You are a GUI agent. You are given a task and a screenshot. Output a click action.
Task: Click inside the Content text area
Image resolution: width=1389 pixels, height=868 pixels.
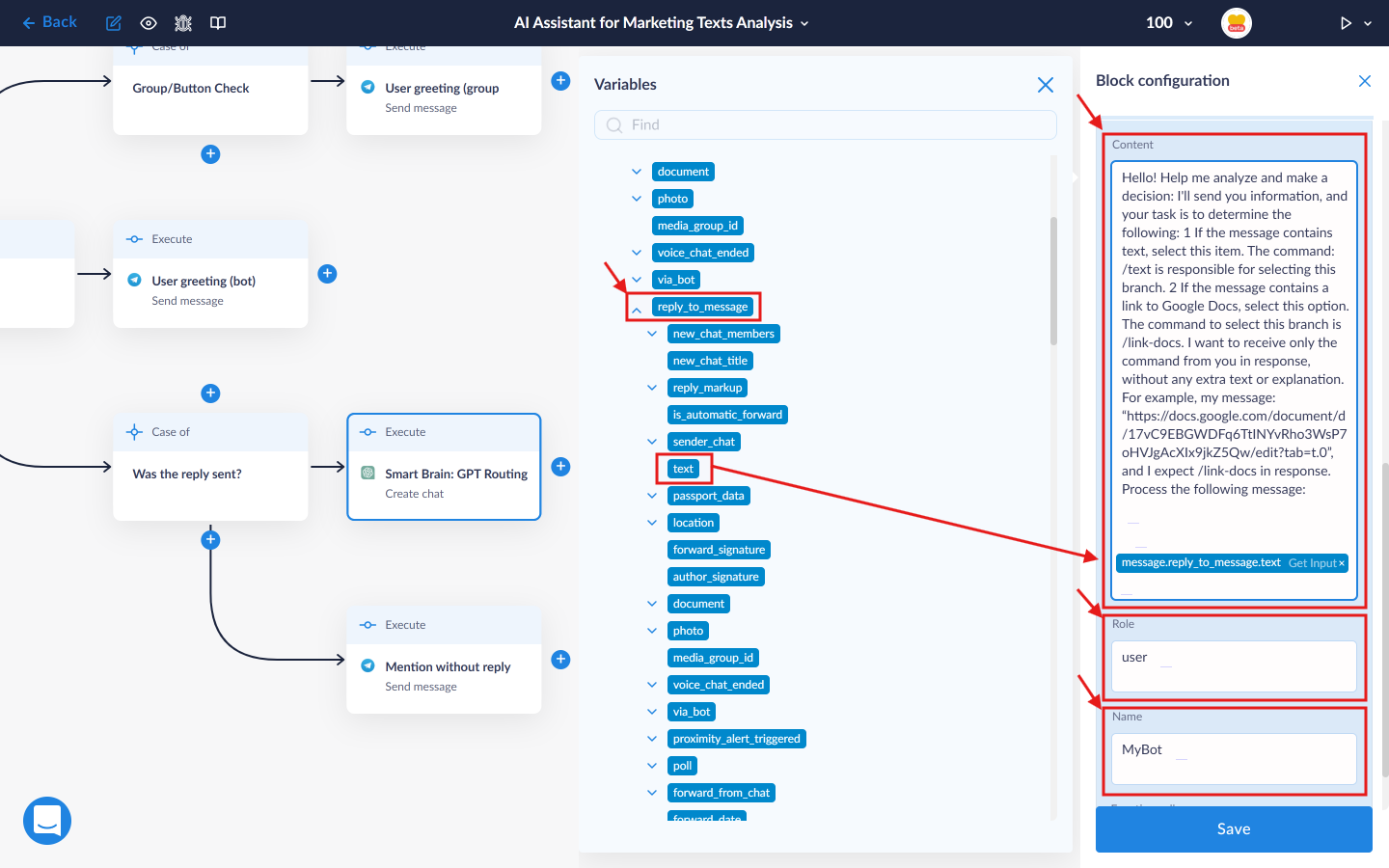1234,380
